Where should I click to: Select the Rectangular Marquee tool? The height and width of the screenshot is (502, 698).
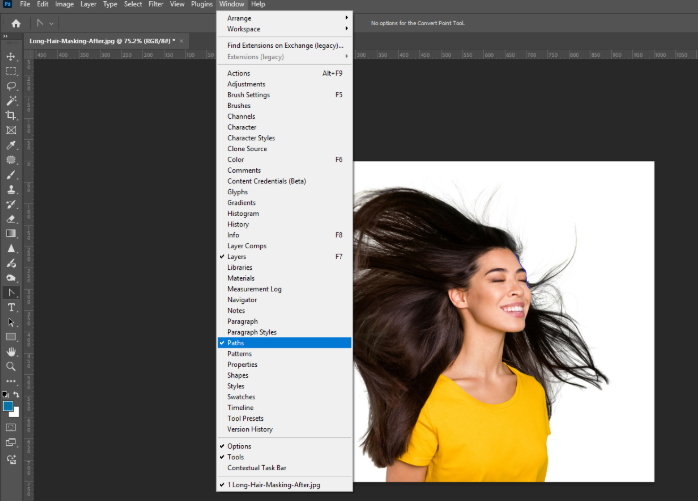[x=11, y=71]
